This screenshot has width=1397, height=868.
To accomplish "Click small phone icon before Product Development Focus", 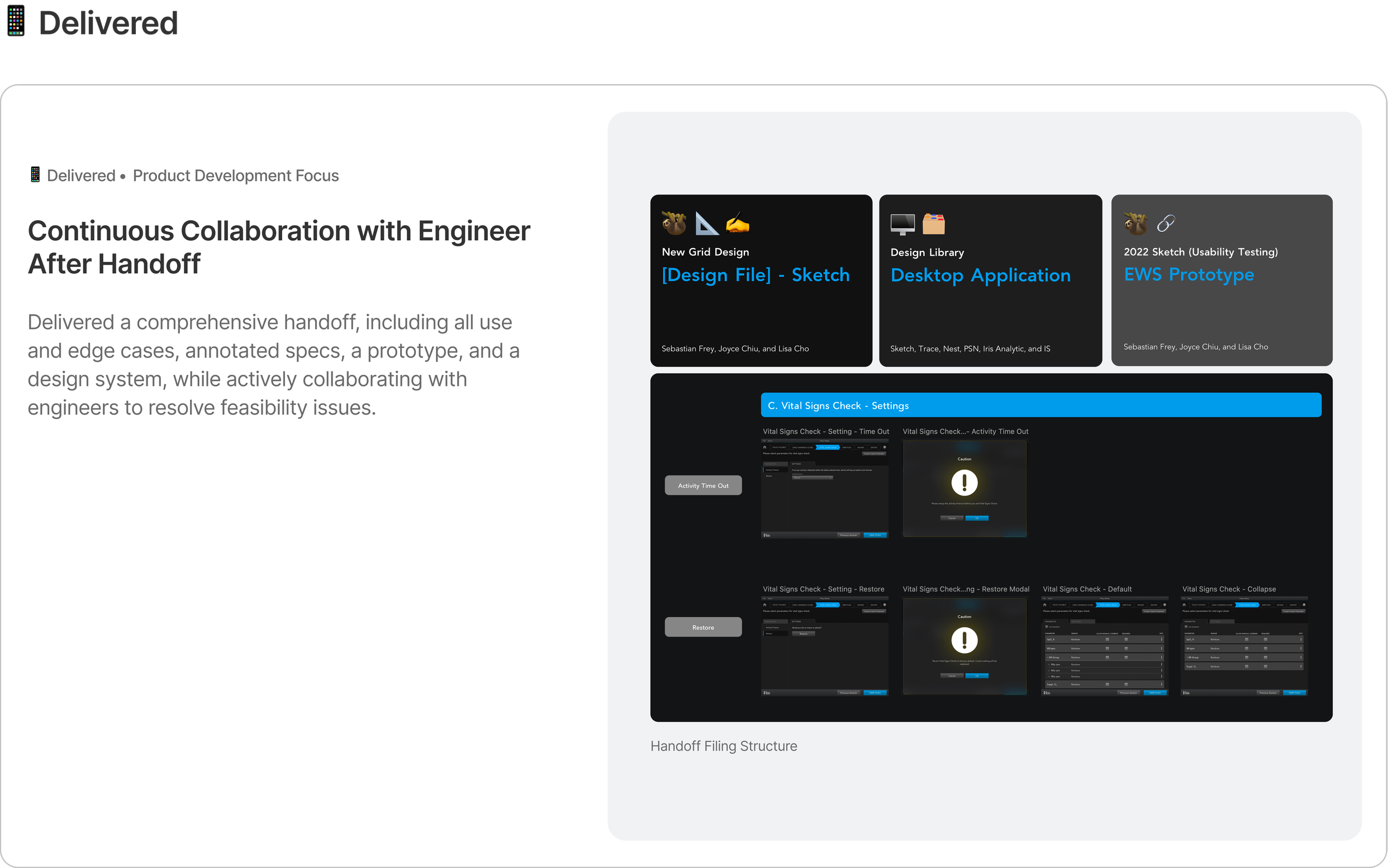I will [35, 174].
